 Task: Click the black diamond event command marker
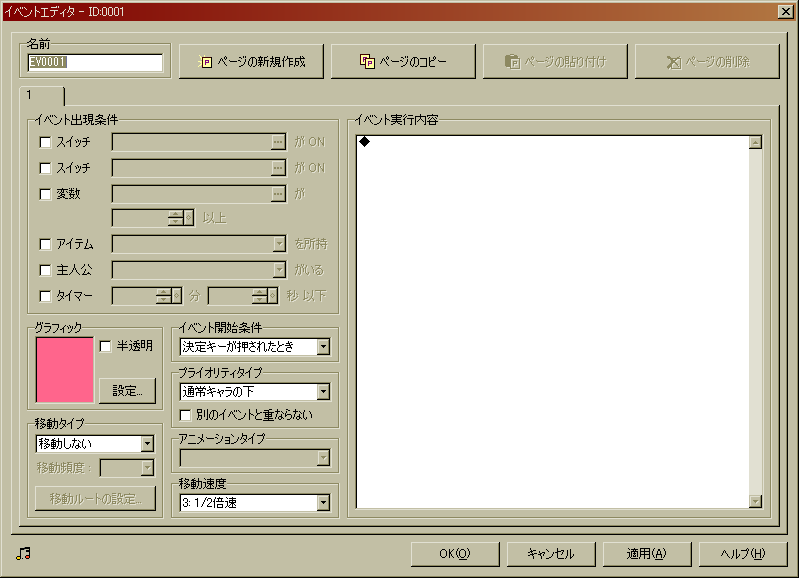pos(364,142)
